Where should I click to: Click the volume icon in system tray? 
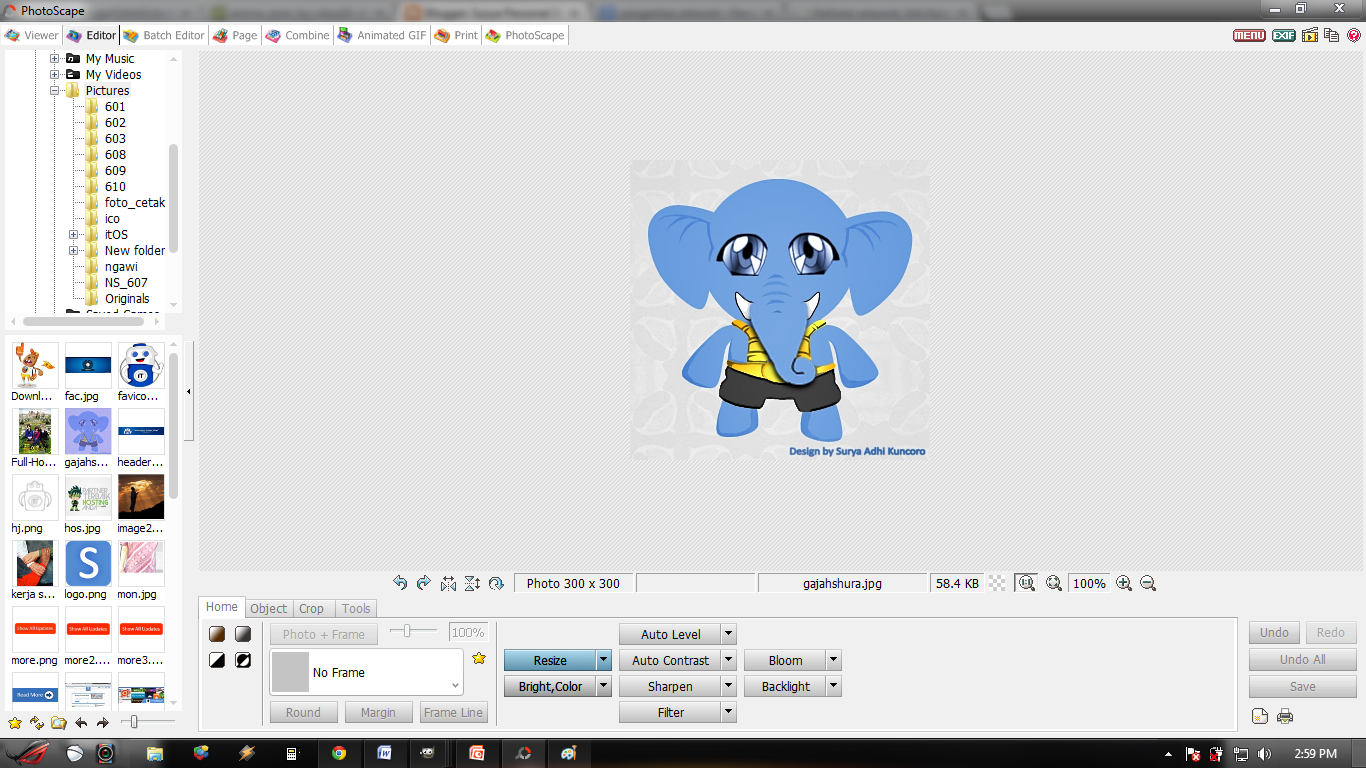1264,753
